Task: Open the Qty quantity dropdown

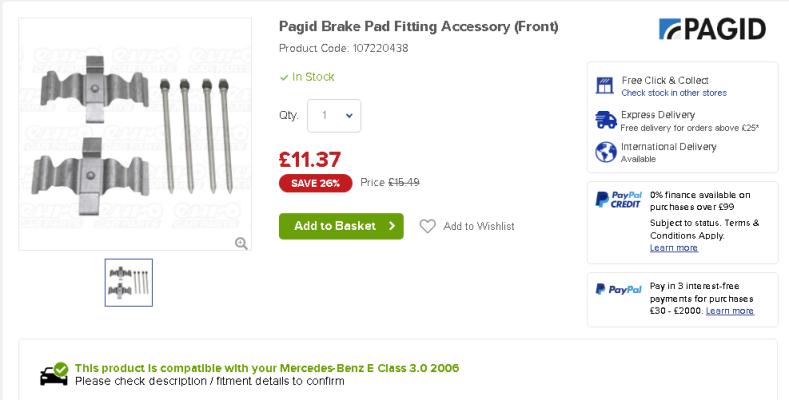Action: click(334, 116)
